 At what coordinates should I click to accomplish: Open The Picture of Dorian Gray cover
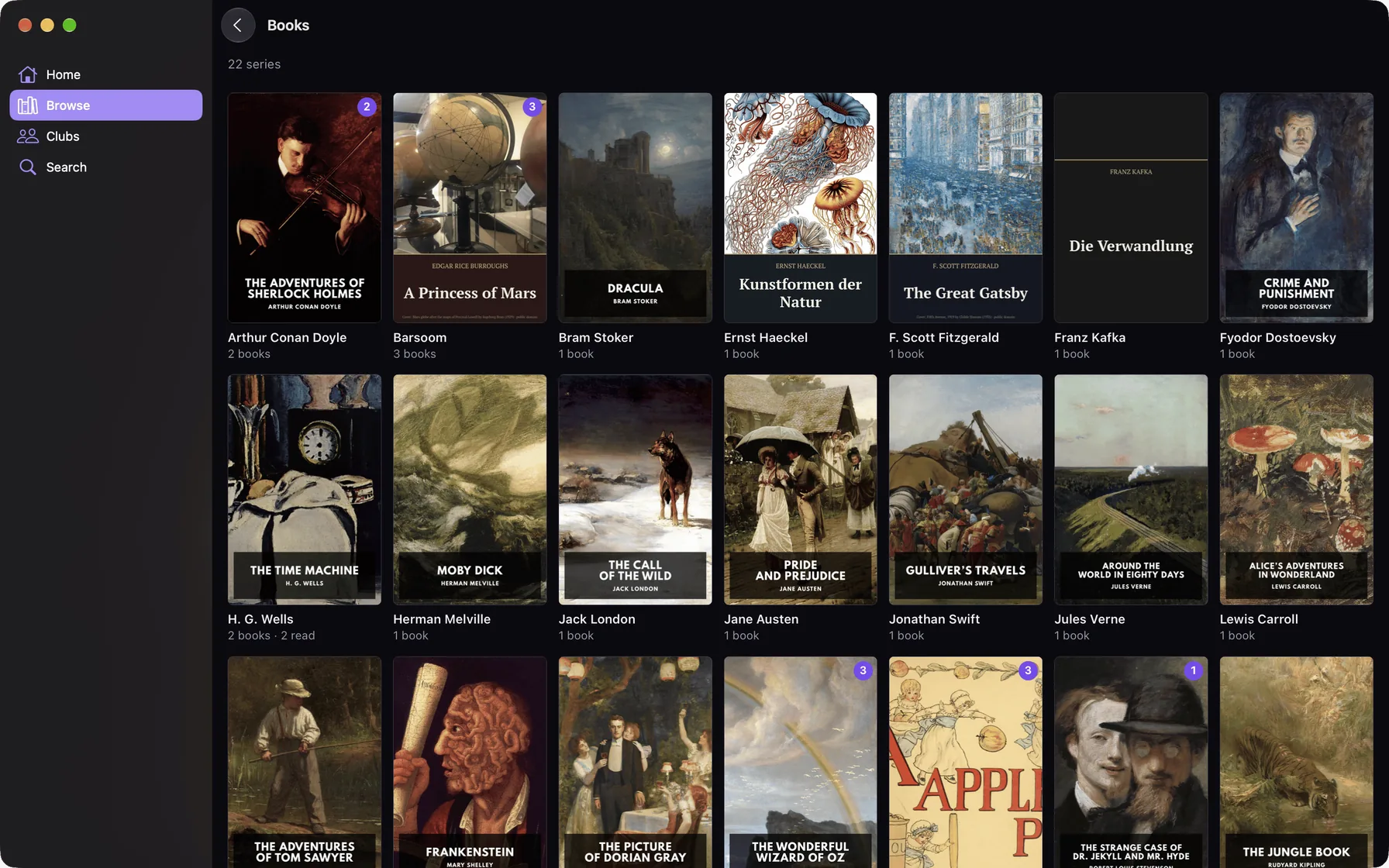(635, 763)
